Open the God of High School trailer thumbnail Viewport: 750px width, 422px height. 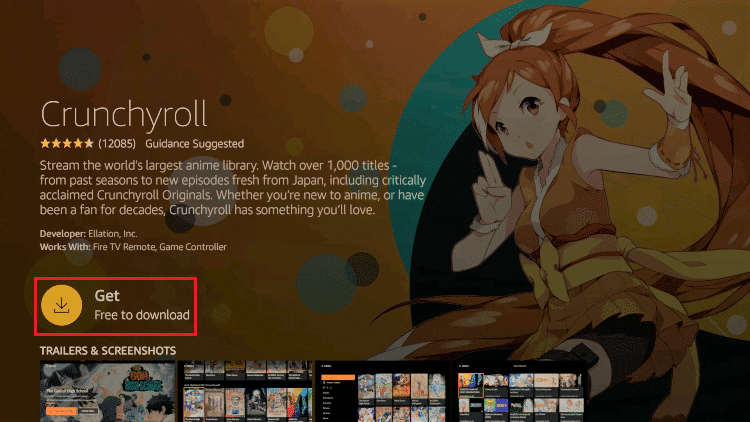[x=108, y=391]
